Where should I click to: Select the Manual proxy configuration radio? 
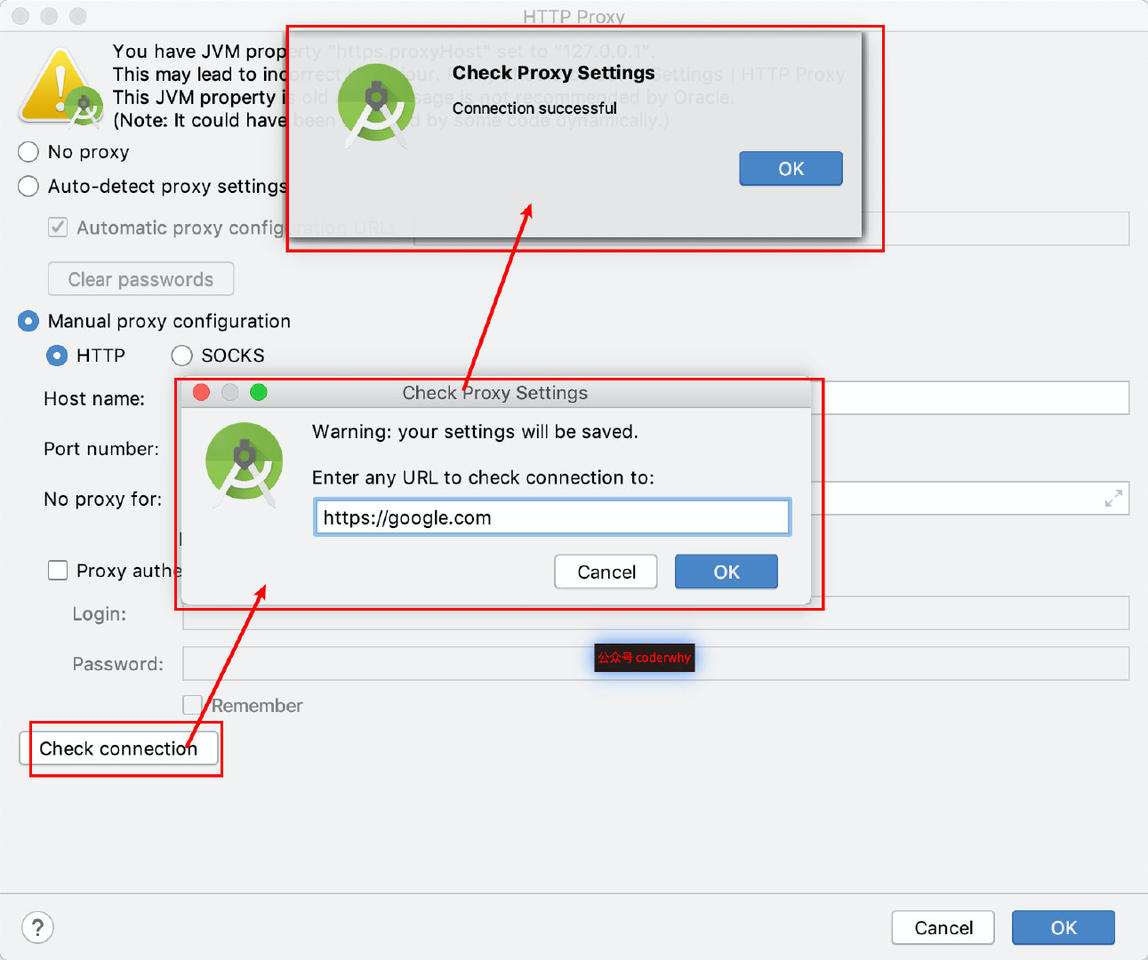(x=28, y=321)
